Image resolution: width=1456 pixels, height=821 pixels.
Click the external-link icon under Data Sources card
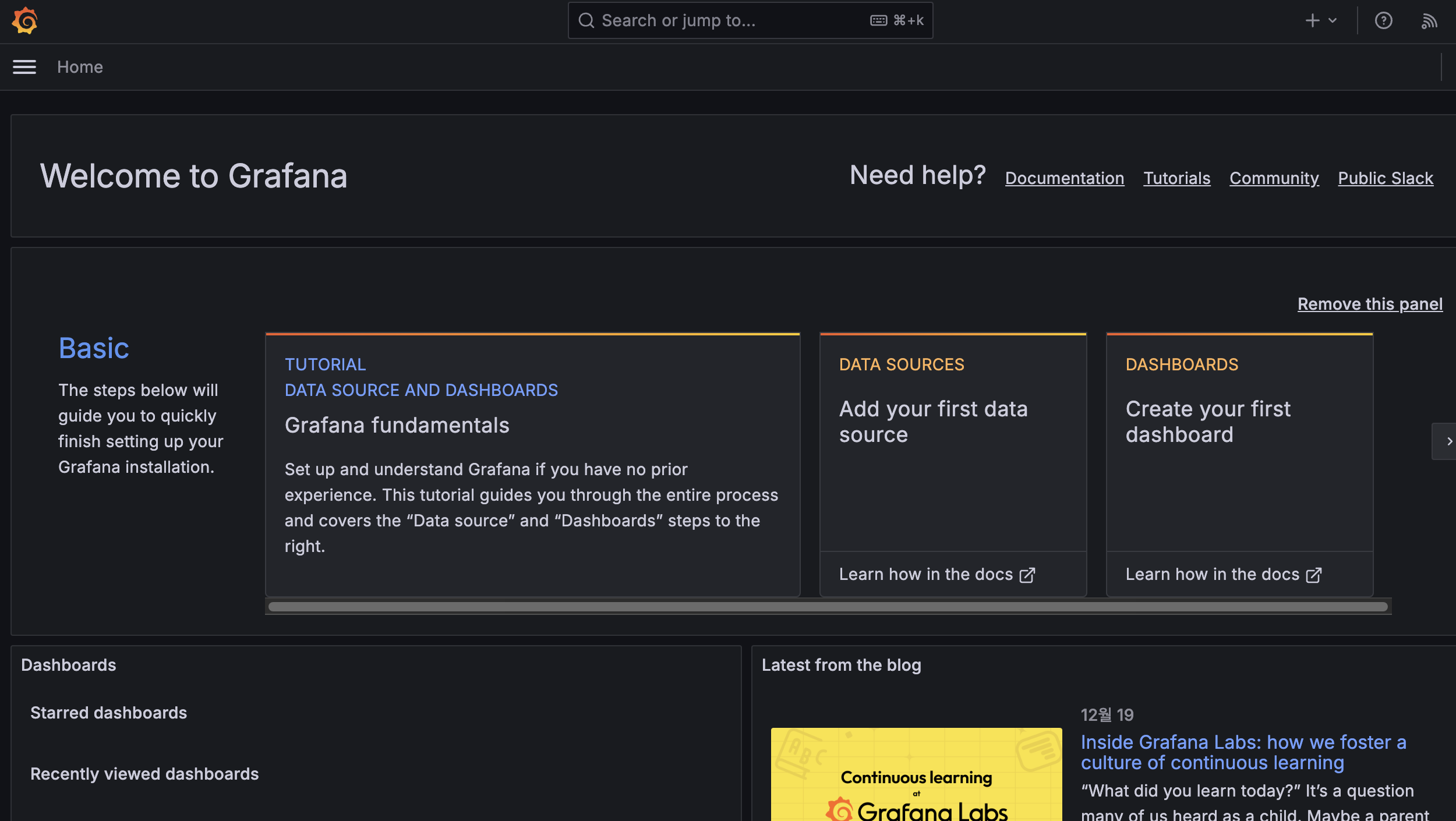(1027, 575)
